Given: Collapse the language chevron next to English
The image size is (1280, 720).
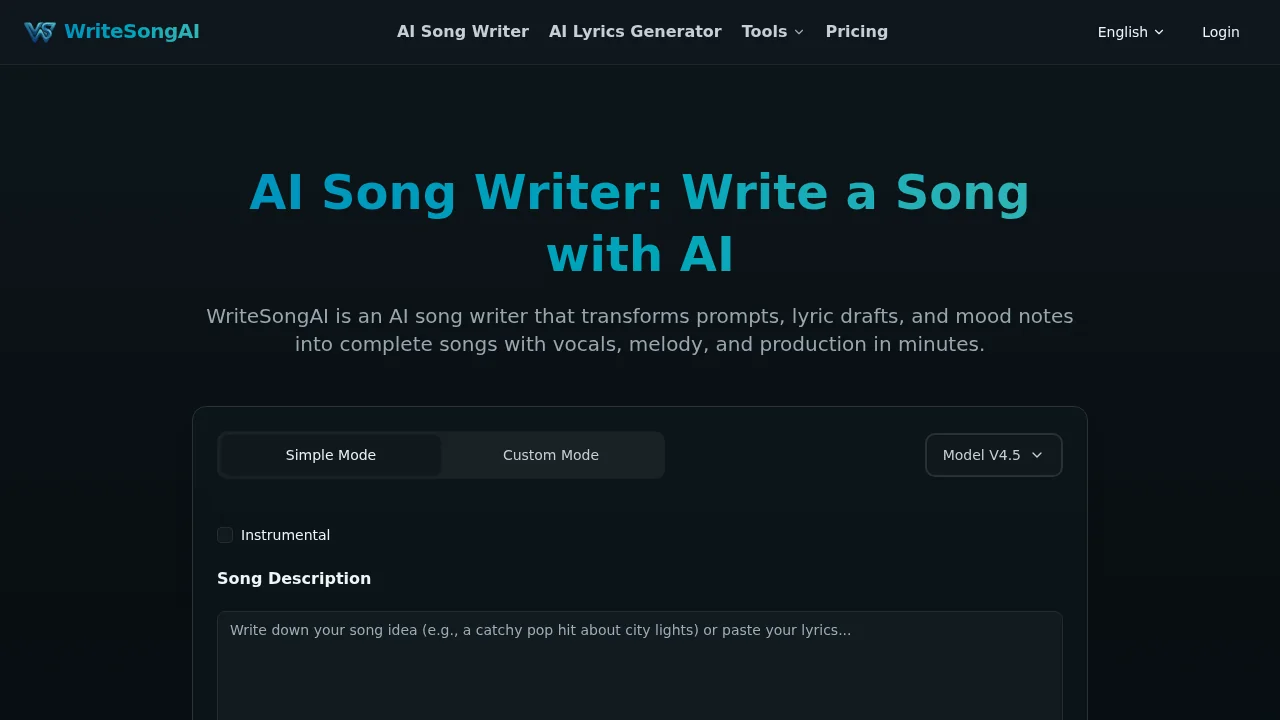Looking at the screenshot, I should click(1159, 32).
